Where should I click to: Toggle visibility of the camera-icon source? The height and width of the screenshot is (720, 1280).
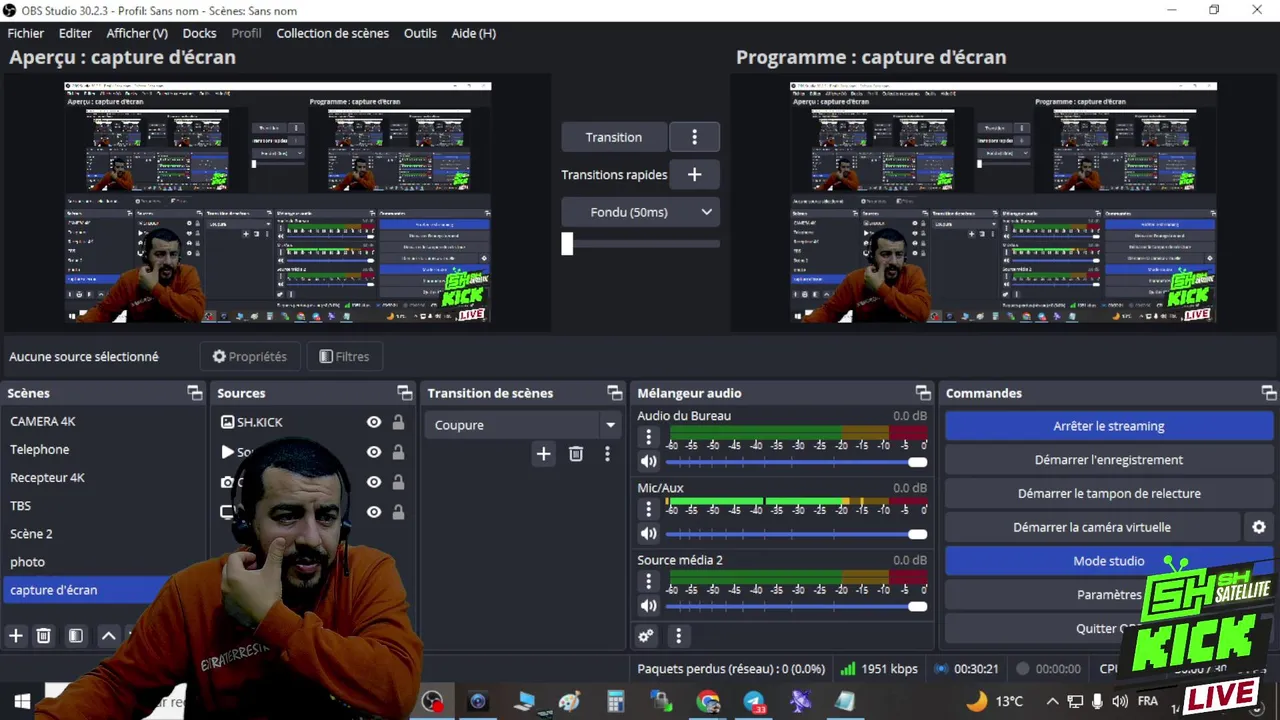pyautogui.click(x=374, y=482)
